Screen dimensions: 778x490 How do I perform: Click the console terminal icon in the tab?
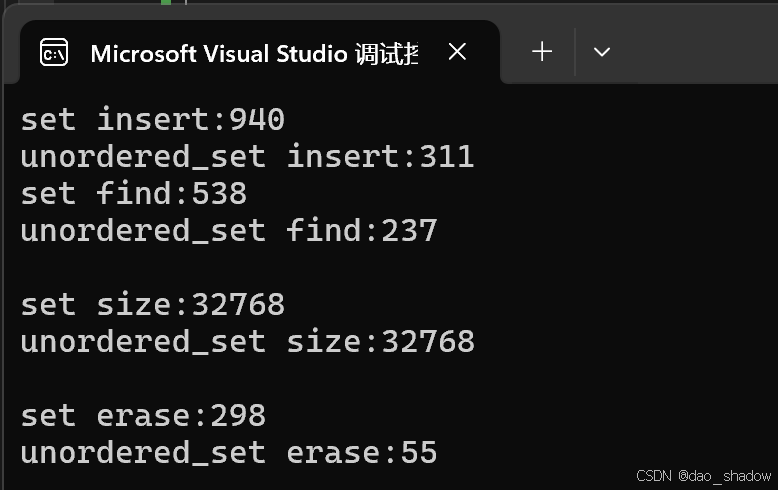[54, 52]
